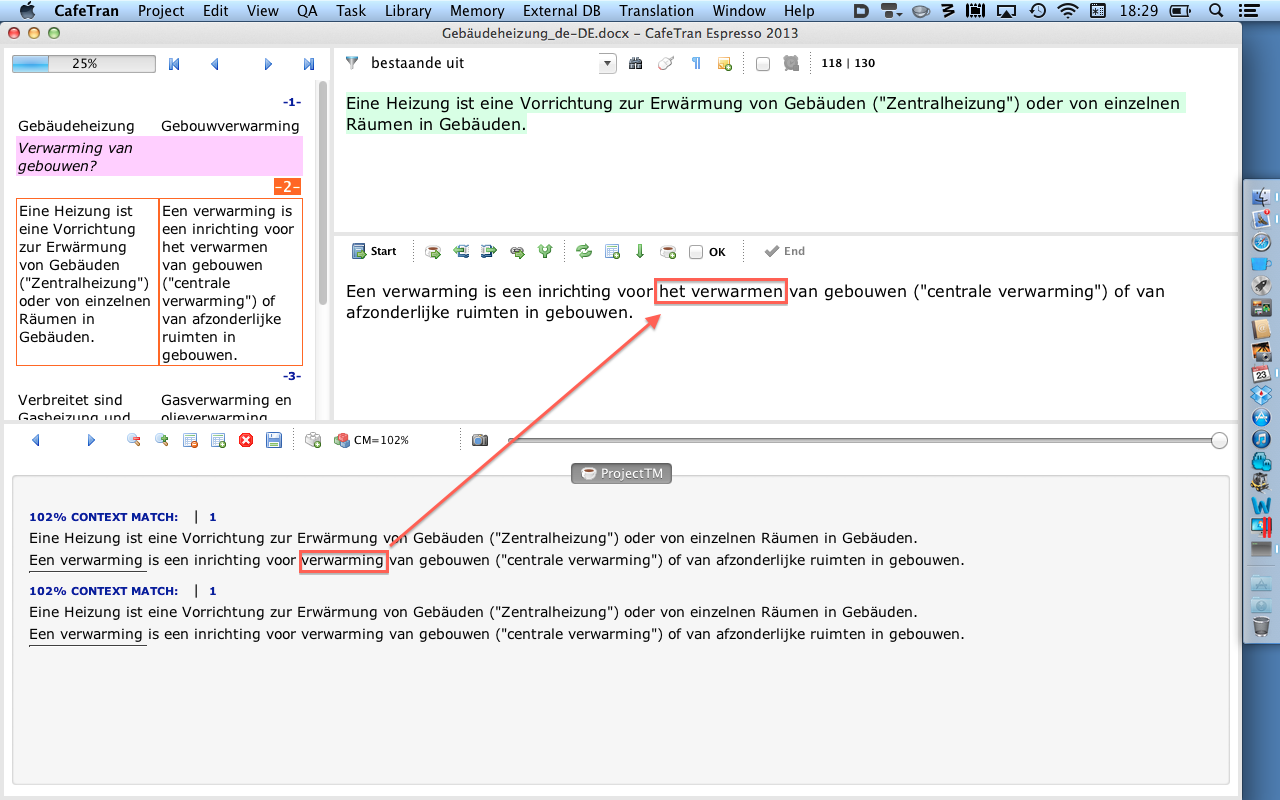
Task: Open the filter text dropdown arrow
Action: pos(607,64)
